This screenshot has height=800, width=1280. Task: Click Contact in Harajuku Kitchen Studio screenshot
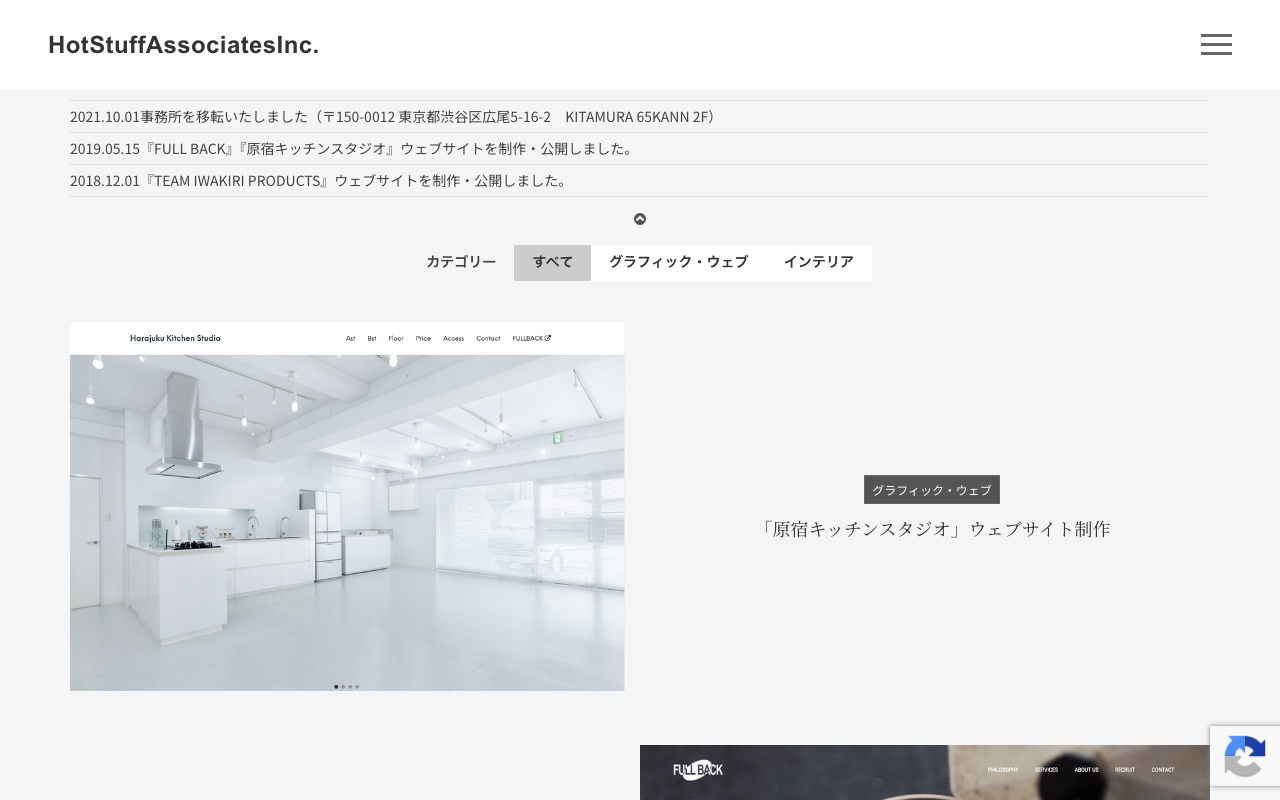(x=488, y=338)
